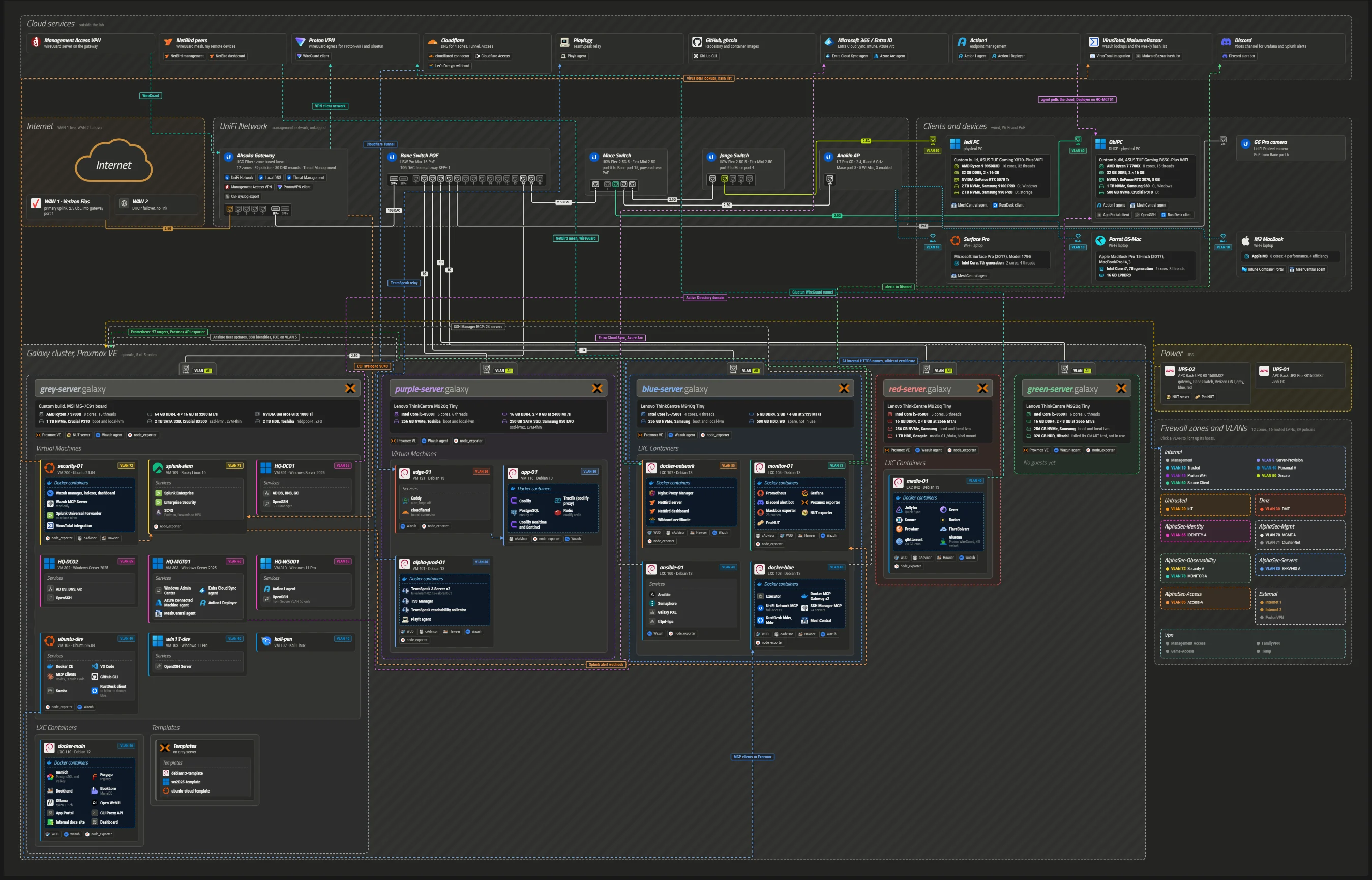Toggle VLAN 72 Security-A legend entry
This screenshot has width=1372, height=880.
click(x=1185, y=569)
